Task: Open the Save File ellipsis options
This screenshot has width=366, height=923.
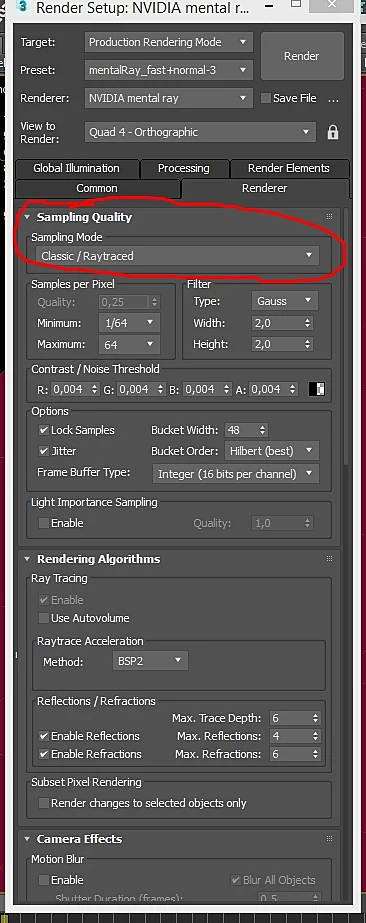Action: (334, 99)
